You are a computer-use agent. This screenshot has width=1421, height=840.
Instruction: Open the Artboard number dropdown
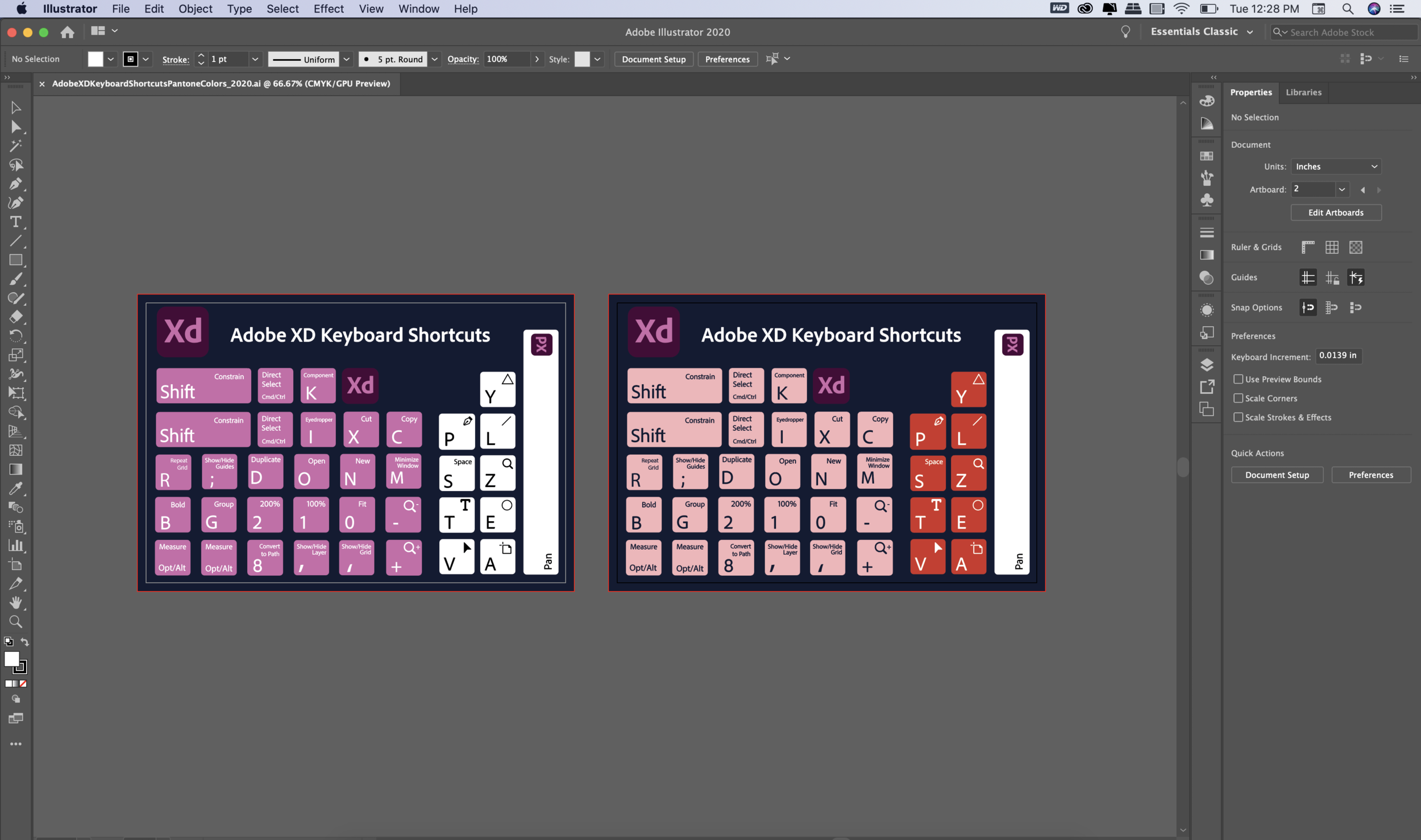(1341, 189)
